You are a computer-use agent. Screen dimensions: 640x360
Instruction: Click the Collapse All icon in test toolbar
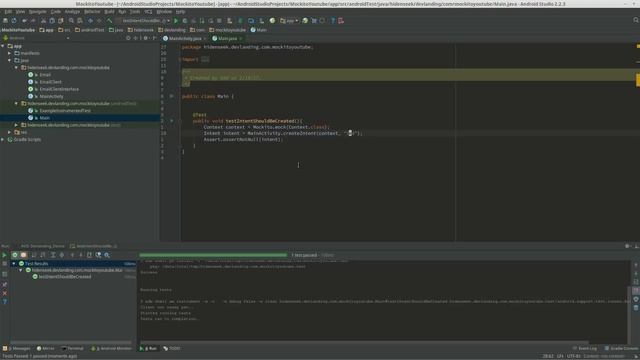click(62, 255)
